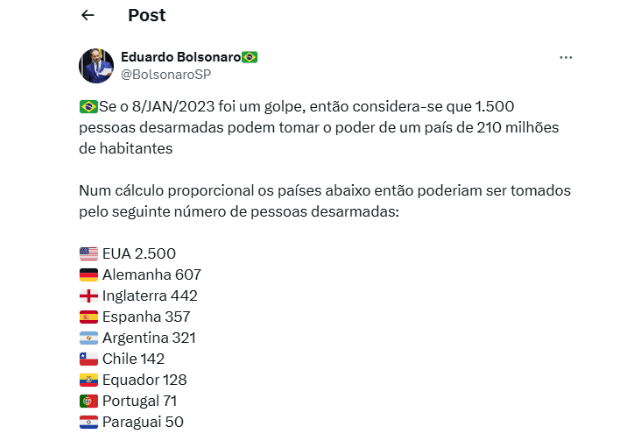Open Eduardo Bolsonaro's profile picture
The width and height of the screenshot is (640, 440).
coord(97,65)
